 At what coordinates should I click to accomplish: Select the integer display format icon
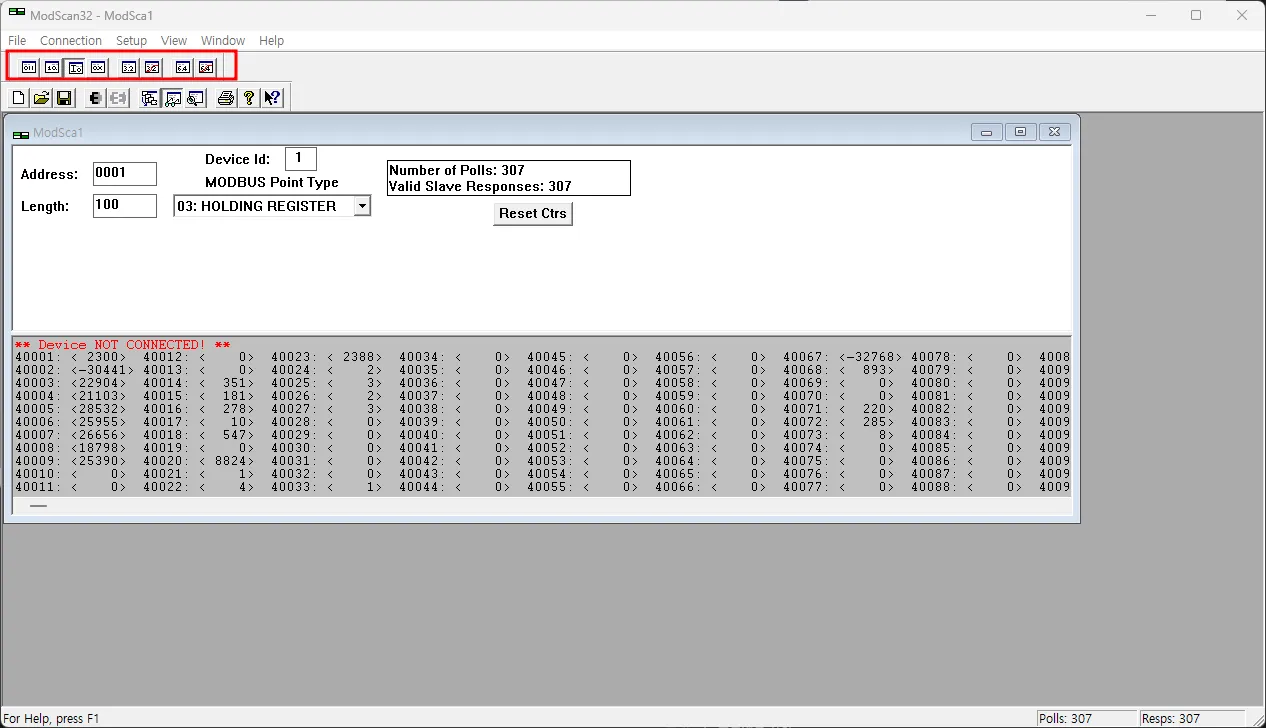coord(76,67)
